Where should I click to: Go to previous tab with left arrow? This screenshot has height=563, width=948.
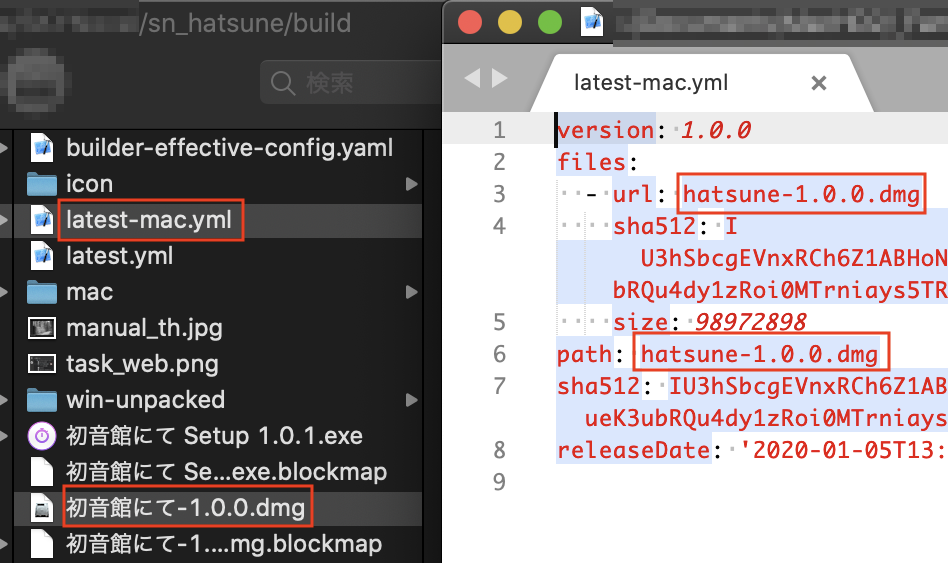[x=472, y=78]
